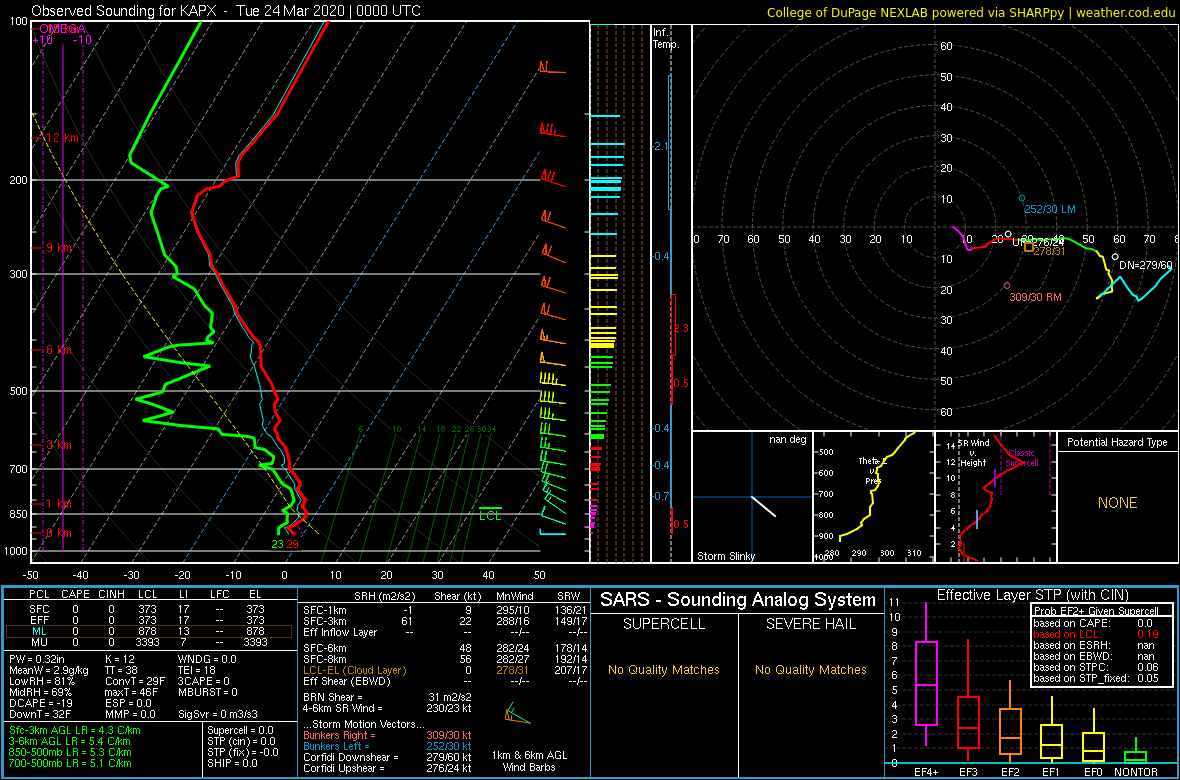1180x780 pixels.
Task: Click the Effective Layer STP (with CIN) title
Action: pyautogui.click(x=1032, y=595)
